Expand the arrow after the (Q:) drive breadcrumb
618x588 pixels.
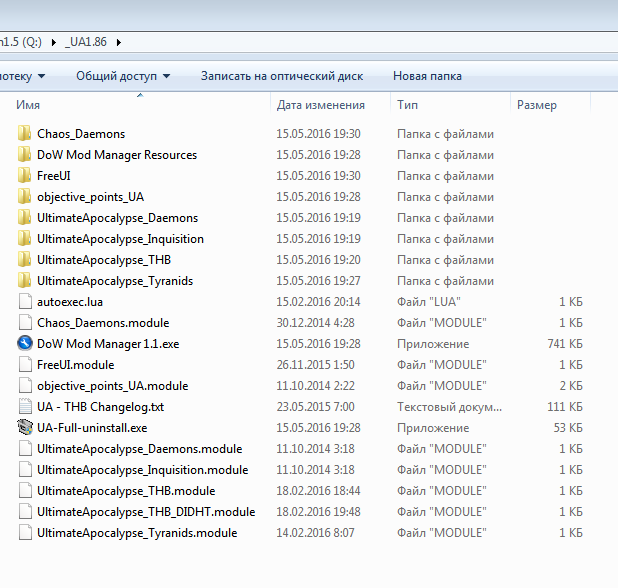click(54, 42)
